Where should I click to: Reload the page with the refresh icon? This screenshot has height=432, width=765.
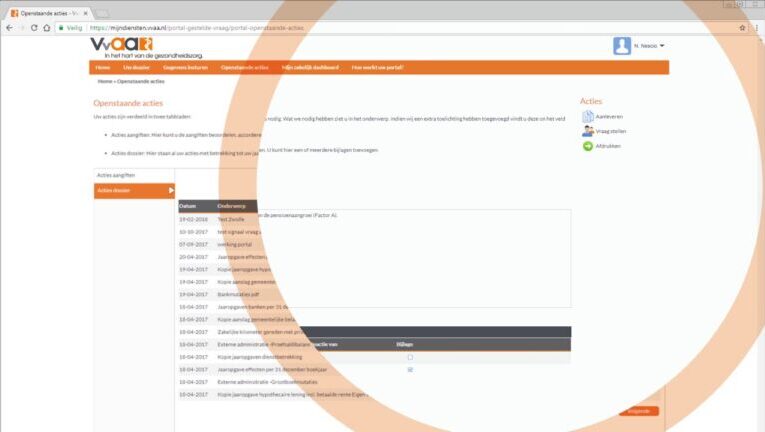(34, 28)
